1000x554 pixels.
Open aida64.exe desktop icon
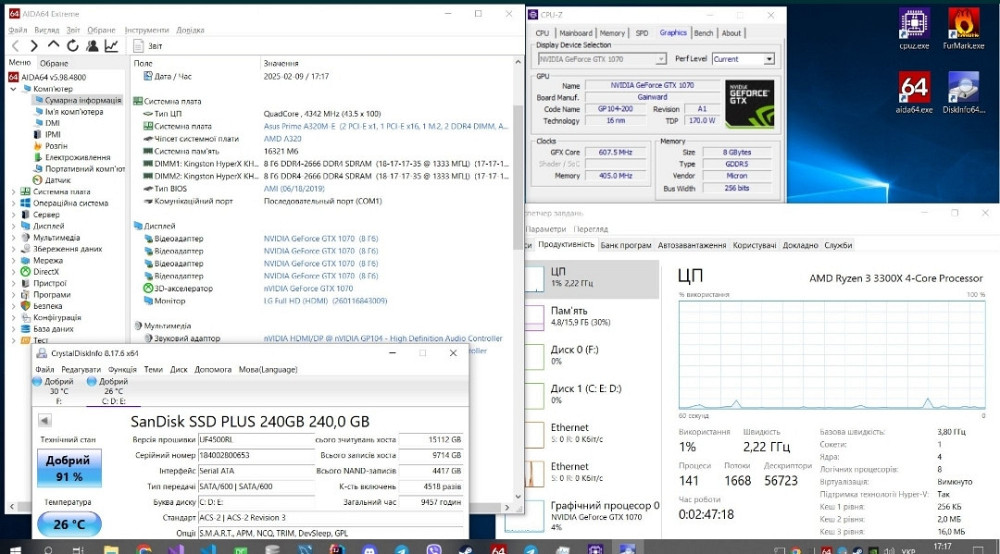click(914, 92)
